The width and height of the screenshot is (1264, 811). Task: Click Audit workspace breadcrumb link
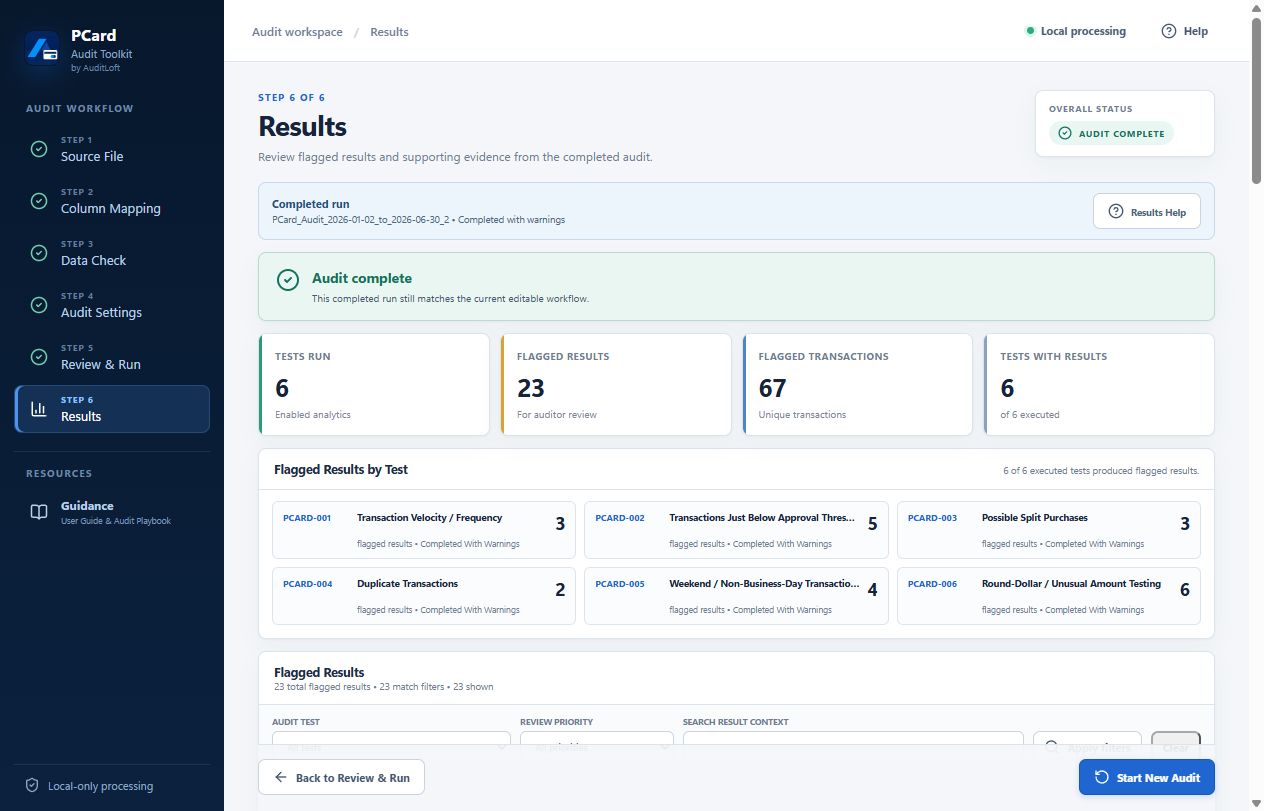click(x=297, y=32)
